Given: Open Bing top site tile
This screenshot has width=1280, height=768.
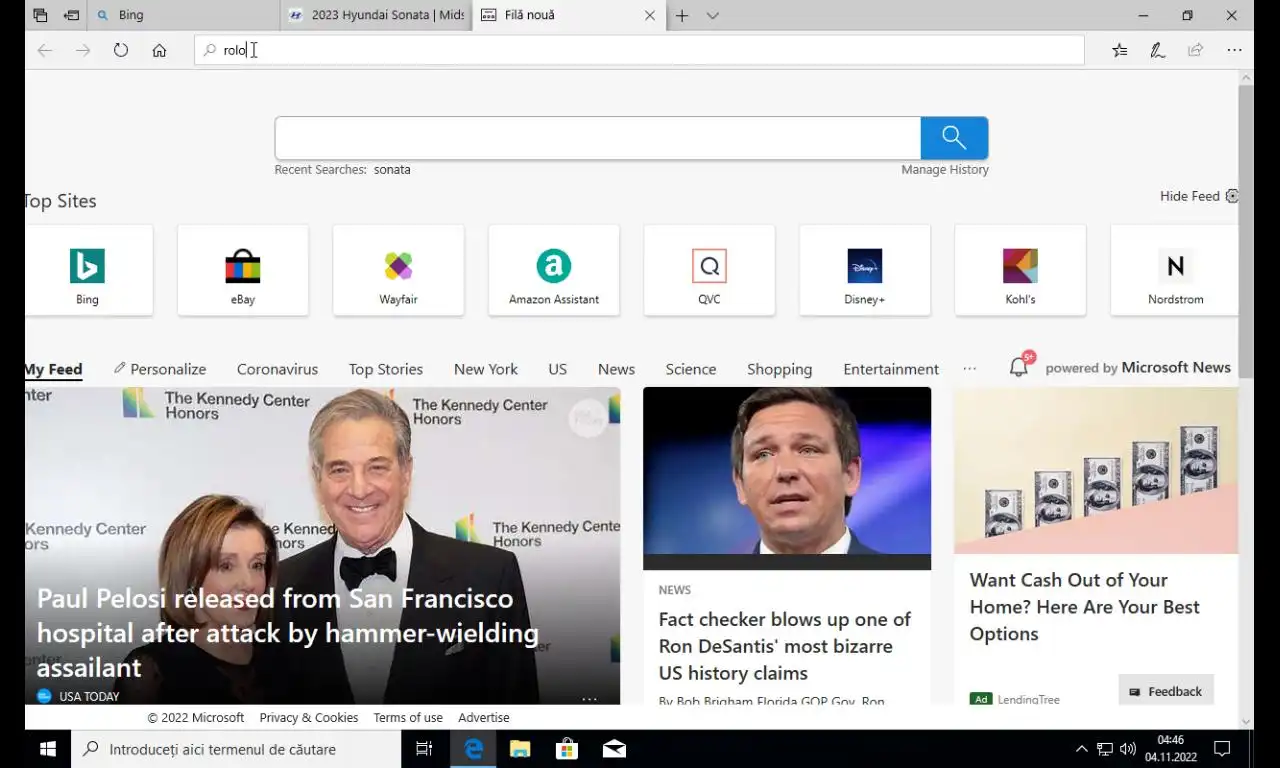Looking at the screenshot, I should [87, 270].
